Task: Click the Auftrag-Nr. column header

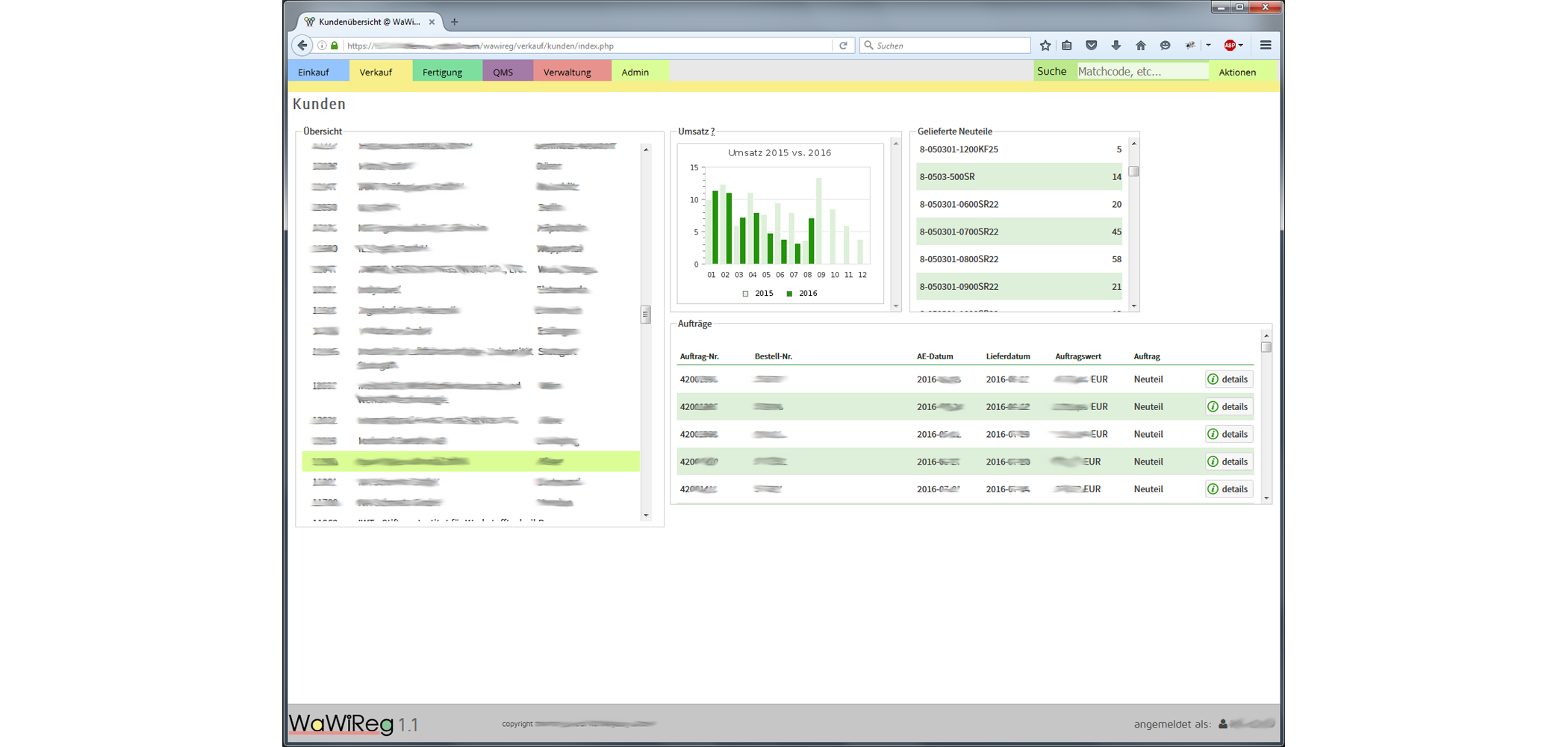Action: [699, 356]
